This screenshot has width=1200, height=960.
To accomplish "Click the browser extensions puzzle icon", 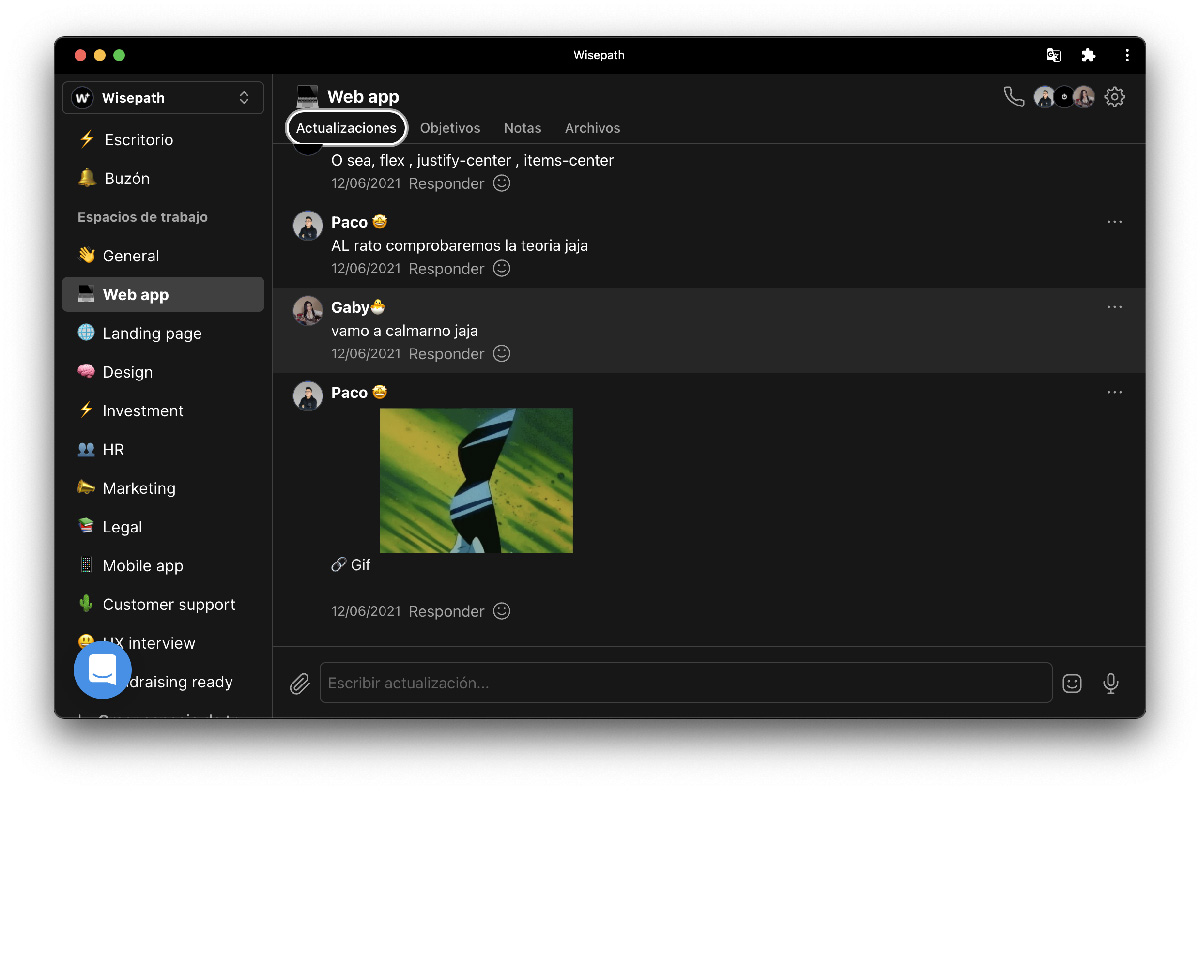I will 1089,55.
